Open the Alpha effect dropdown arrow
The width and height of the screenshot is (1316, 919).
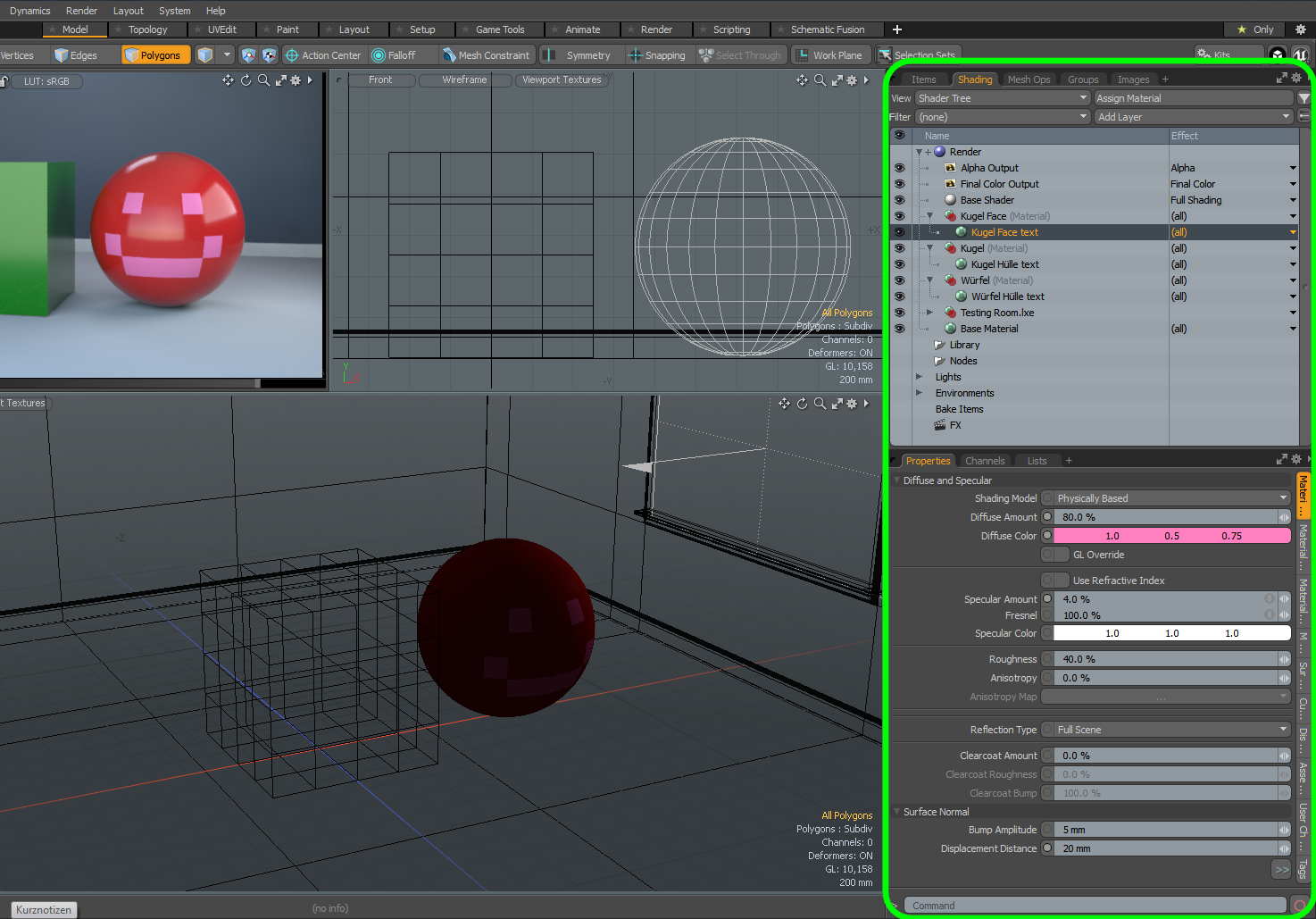pos(1292,168)
